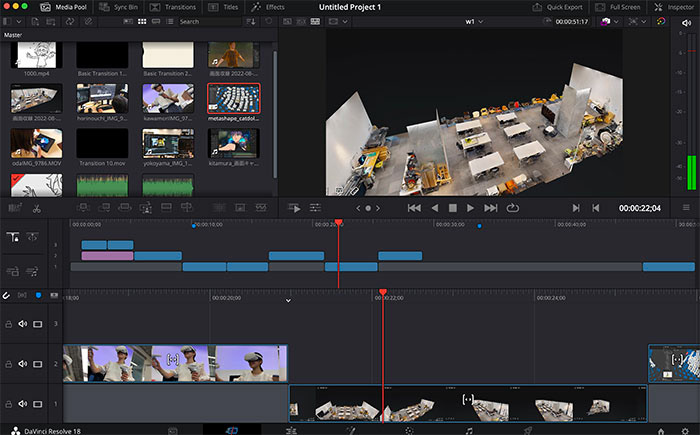Click the Close Up edit icon
This screenshot has height=435, width=700.
(146, 207)
